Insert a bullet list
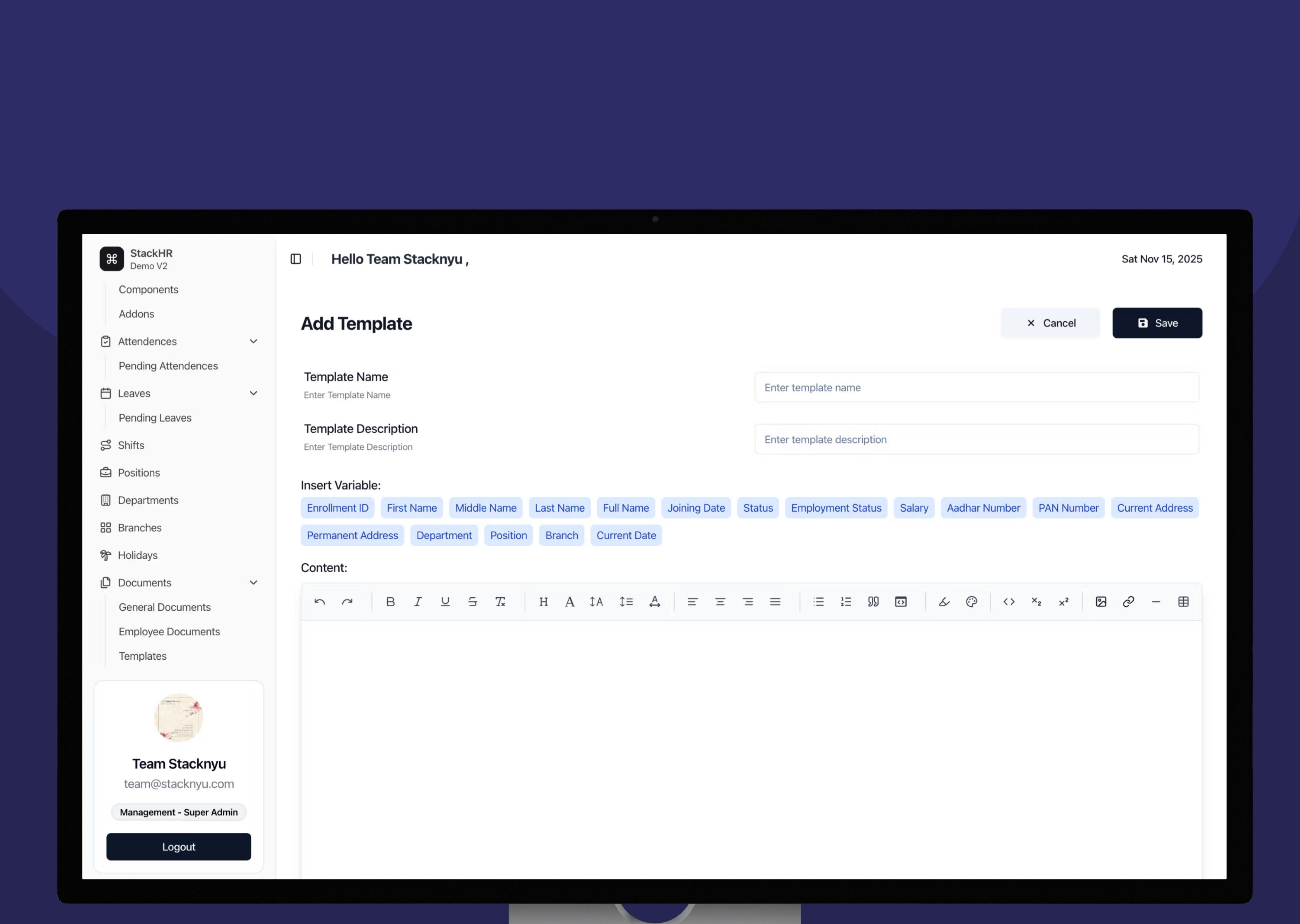Image resolution: width=1300 pixels, height=924 pixels. pos(818,601)
